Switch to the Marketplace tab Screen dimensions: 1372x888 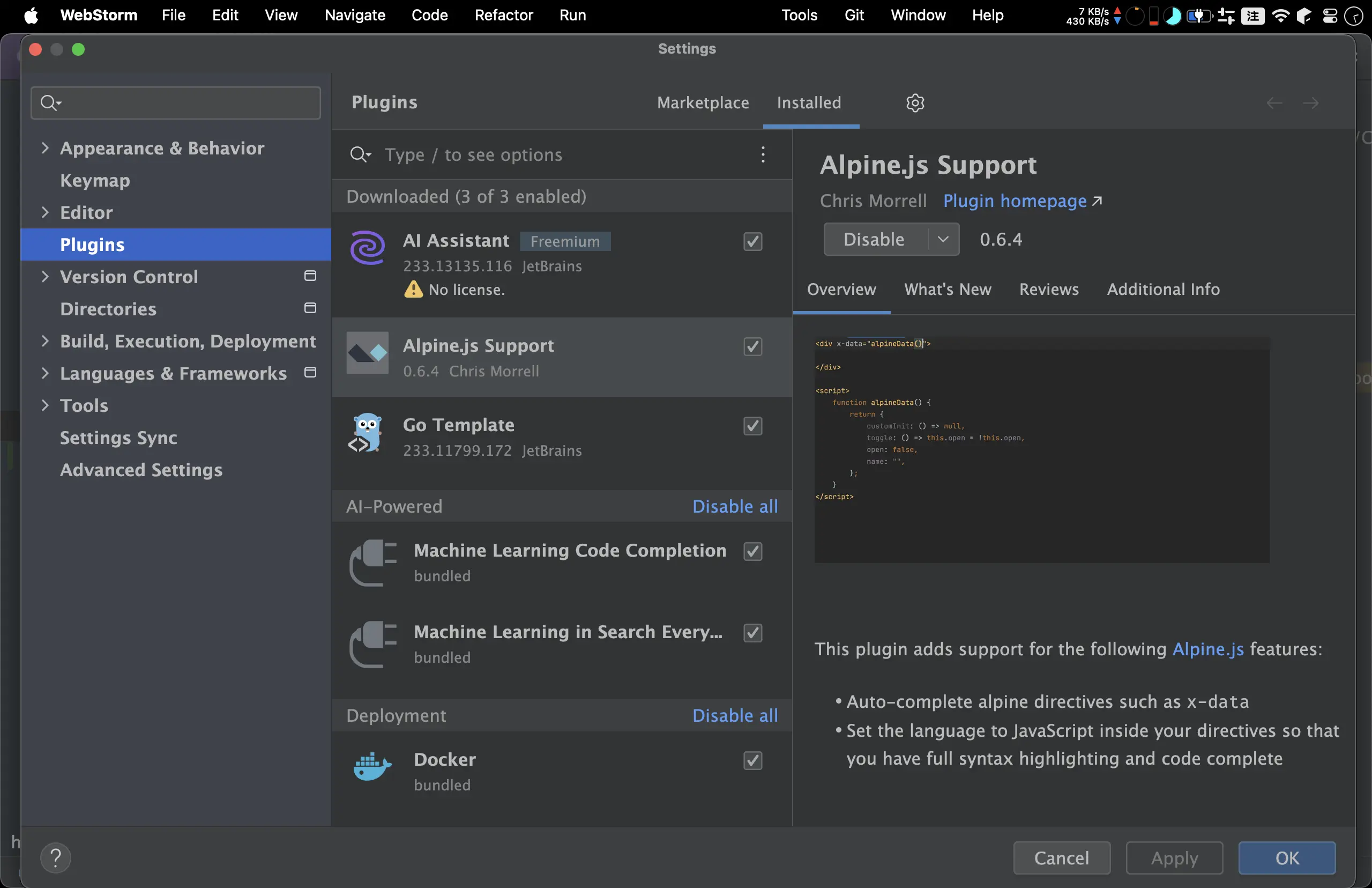(x=703, y=102)
